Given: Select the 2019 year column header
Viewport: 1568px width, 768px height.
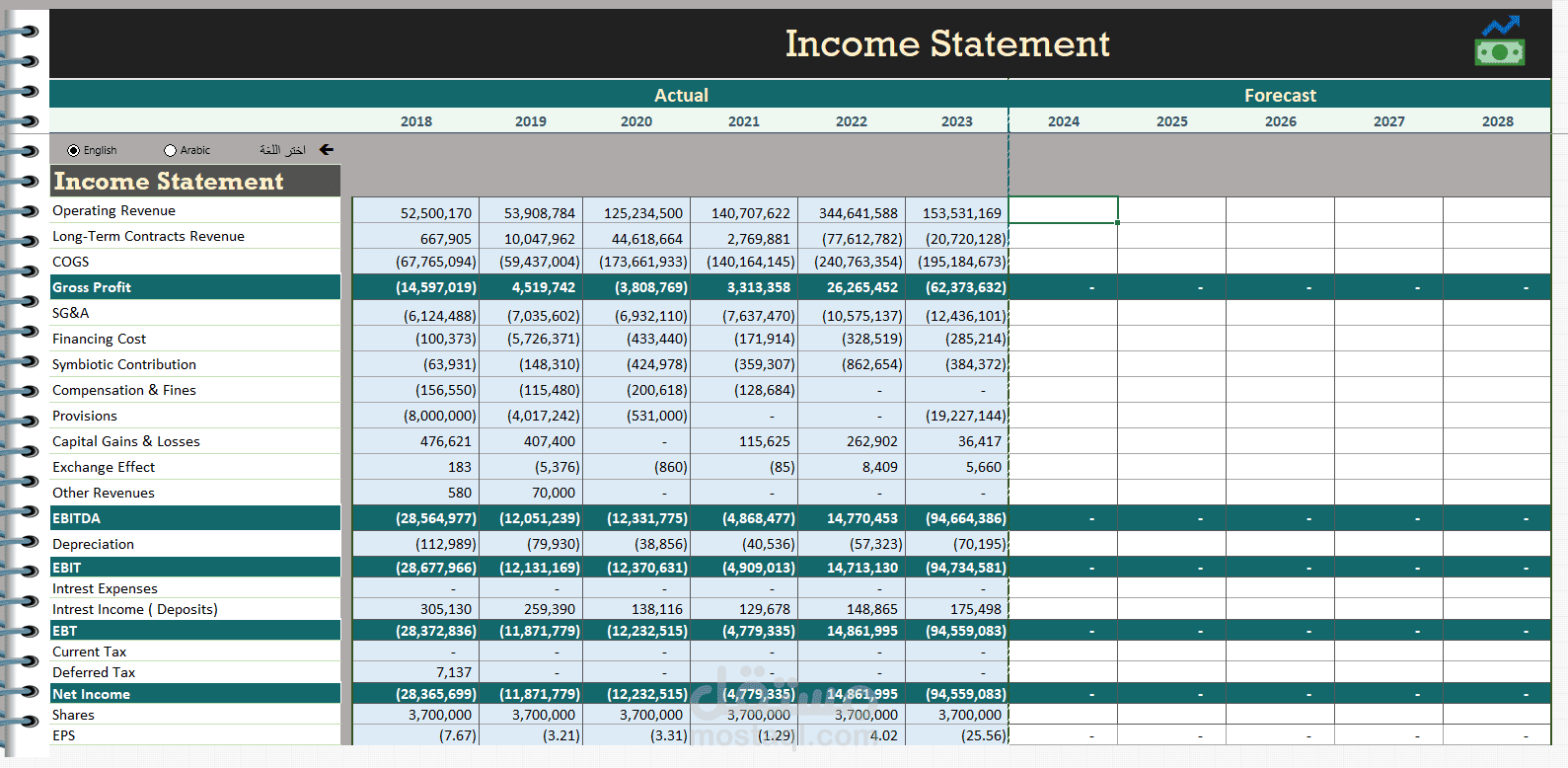Looking at the screenshot, I should [531, 121].
